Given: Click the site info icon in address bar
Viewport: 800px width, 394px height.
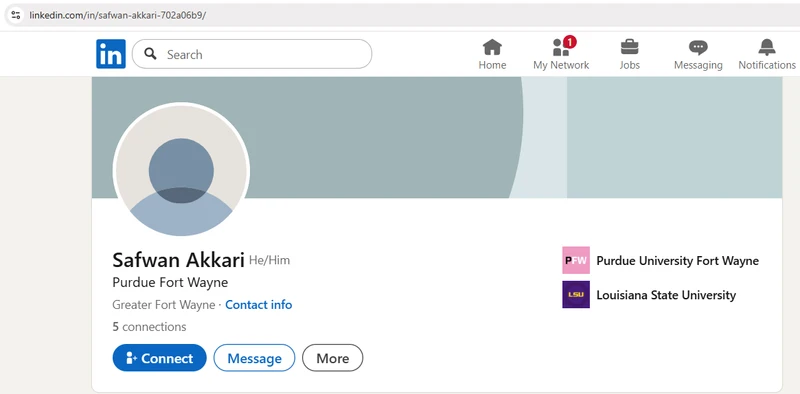Looking at the screenshot, I should (x=16, y=15).
